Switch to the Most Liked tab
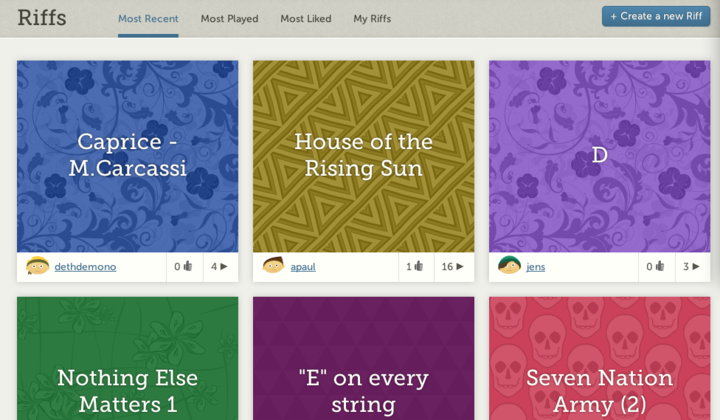The height and width of the screenshot is (420, 720). tap(306, 19)
